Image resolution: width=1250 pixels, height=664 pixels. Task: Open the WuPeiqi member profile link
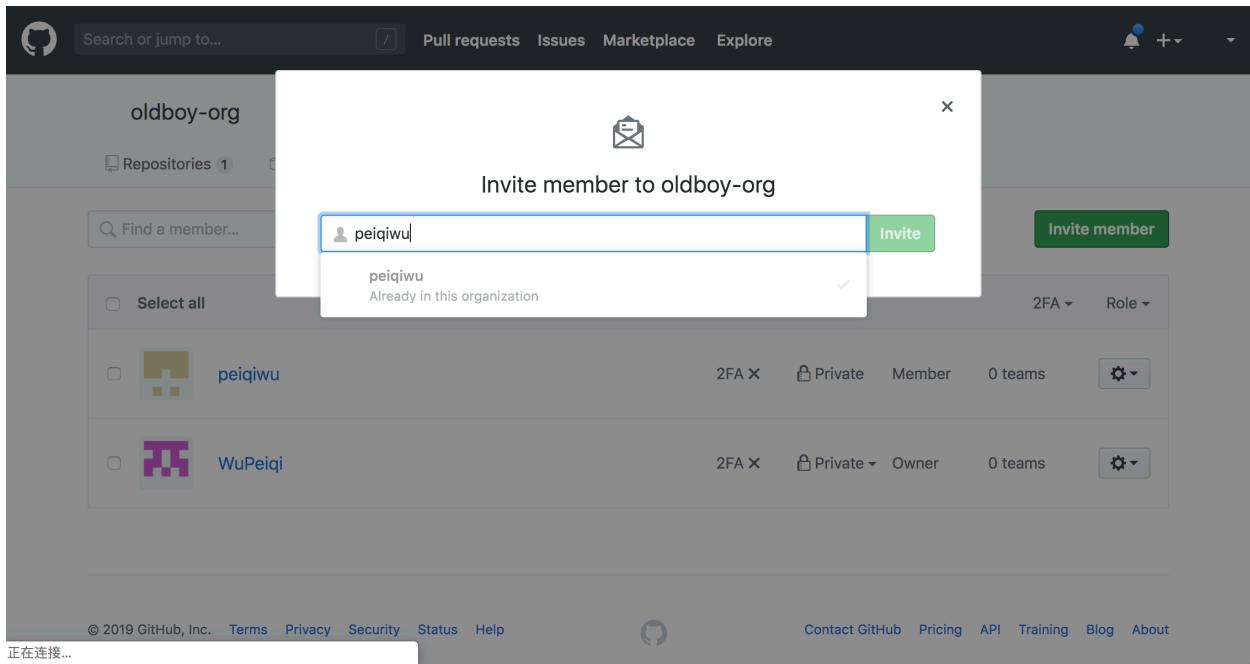click(251, 463)
